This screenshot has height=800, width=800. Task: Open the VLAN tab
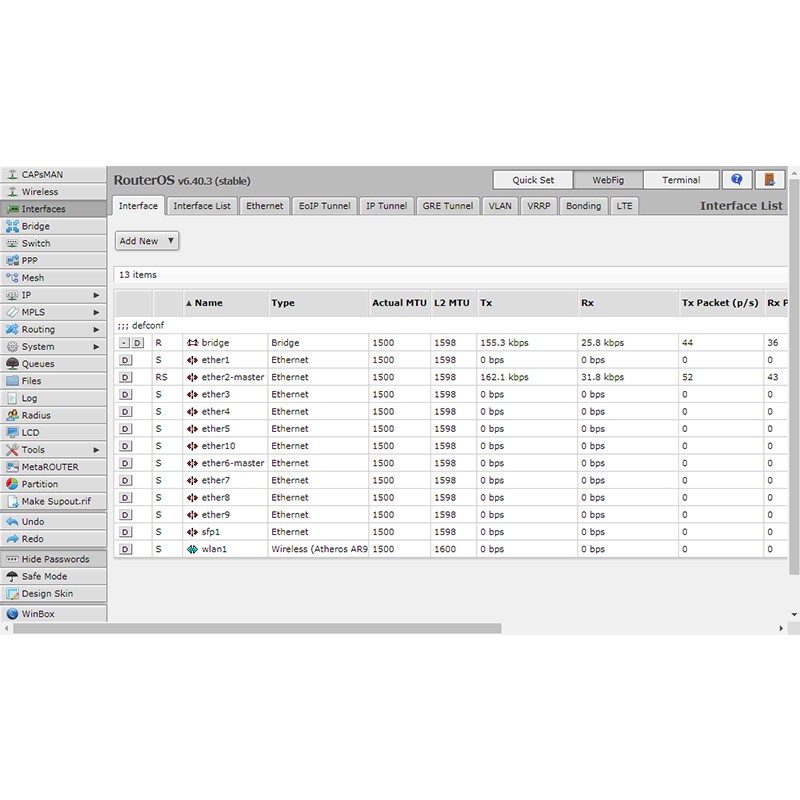point(499,206)
